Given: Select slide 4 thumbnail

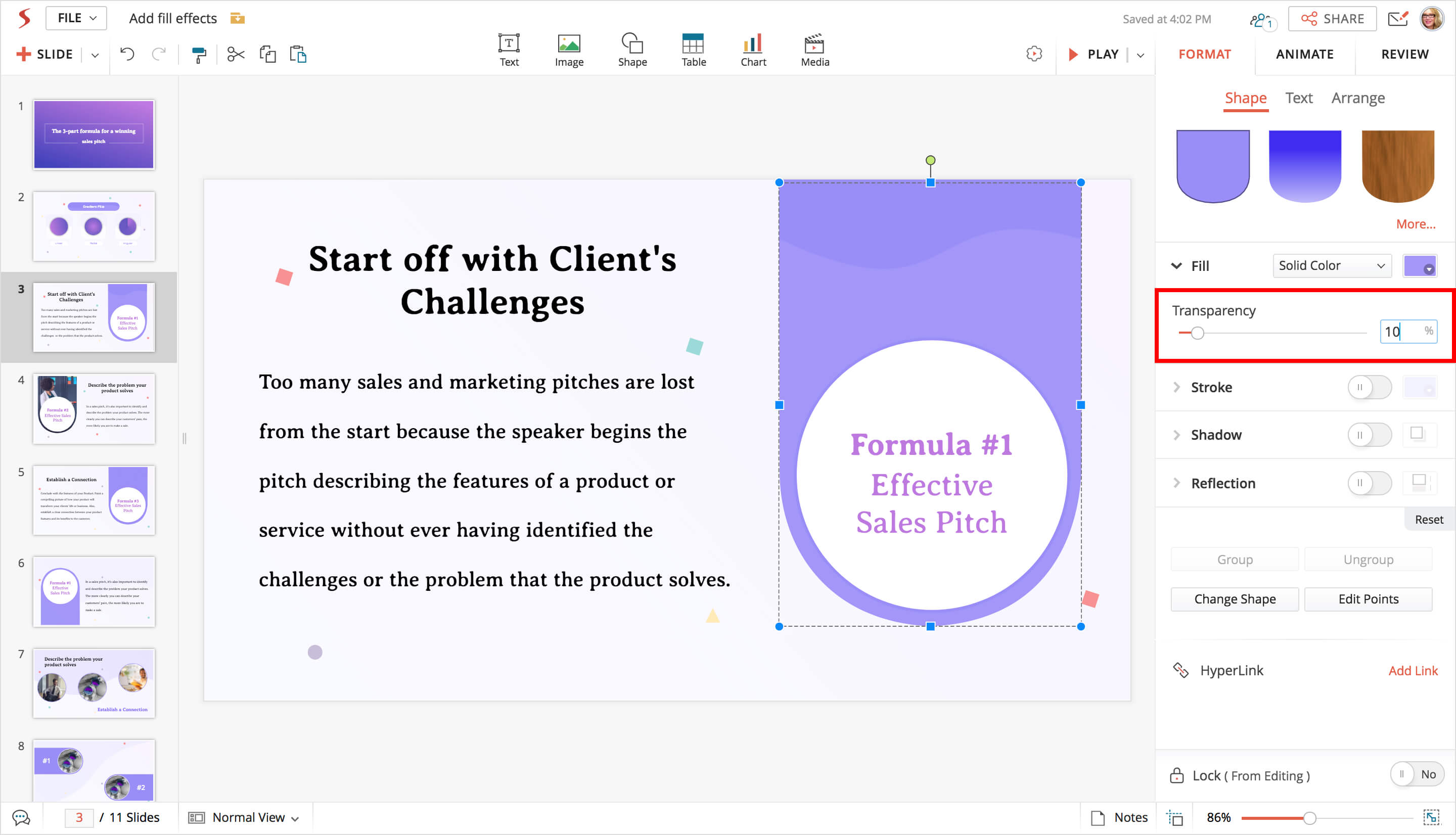Looking at the screenshot, I should [94, 409].
